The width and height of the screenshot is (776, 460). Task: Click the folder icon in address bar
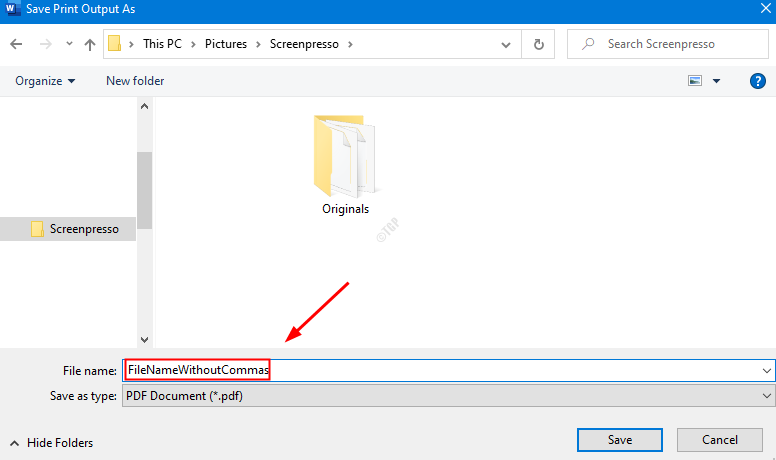[x=115, y=44]
